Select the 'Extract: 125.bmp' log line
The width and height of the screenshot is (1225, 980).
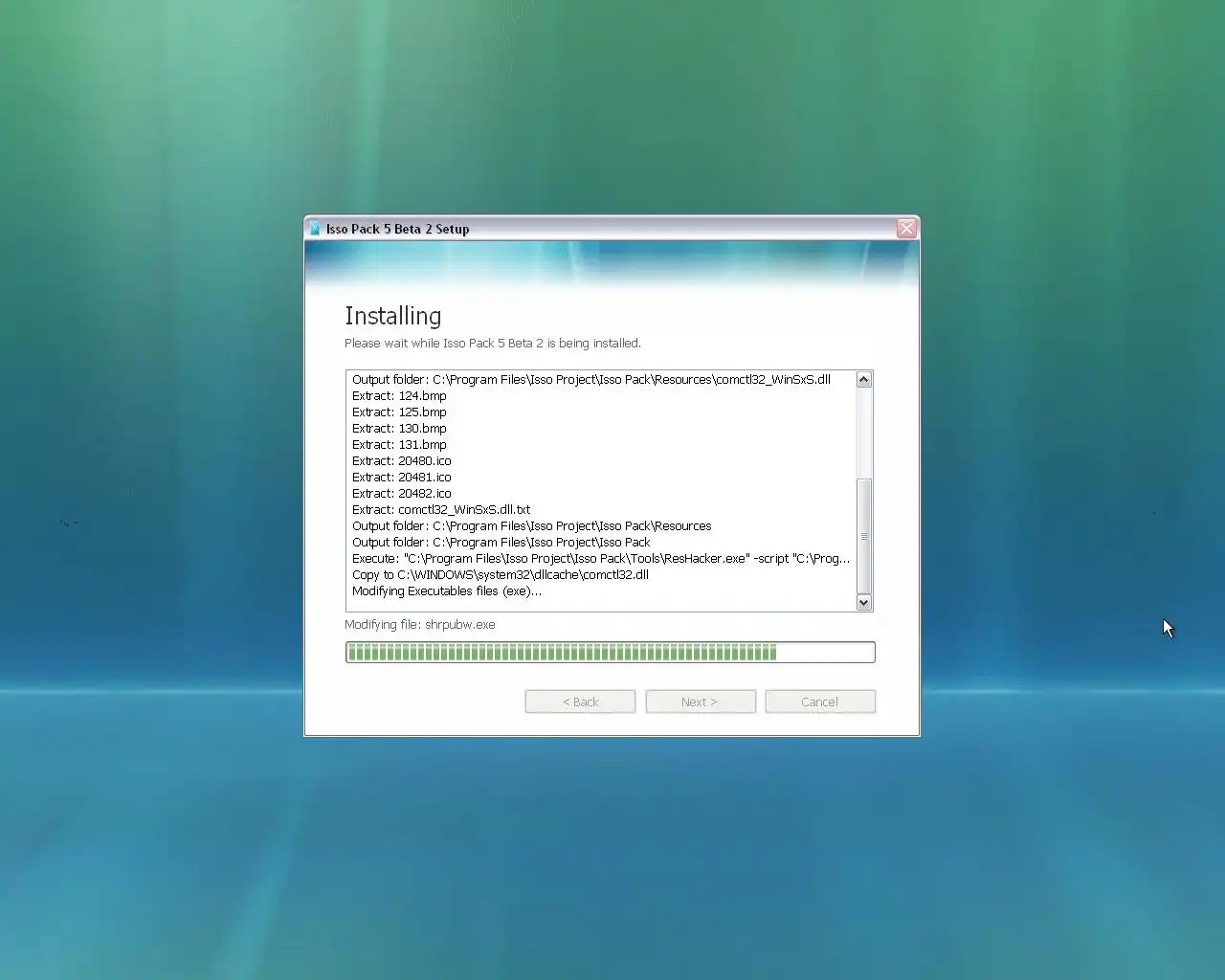tap(399, 412)
